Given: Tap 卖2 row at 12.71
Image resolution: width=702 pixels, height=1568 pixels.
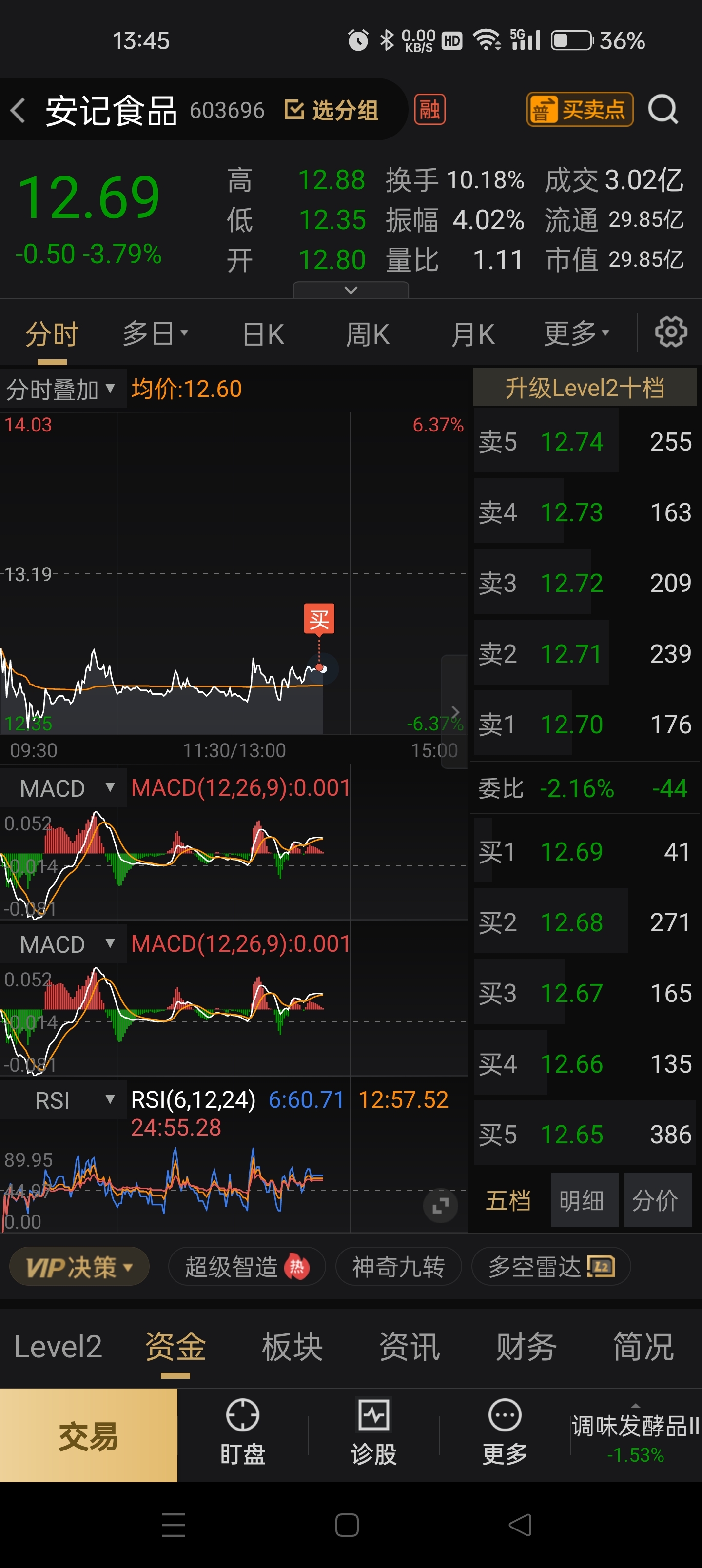Looking at the screenshot, I should click(585, 653).
